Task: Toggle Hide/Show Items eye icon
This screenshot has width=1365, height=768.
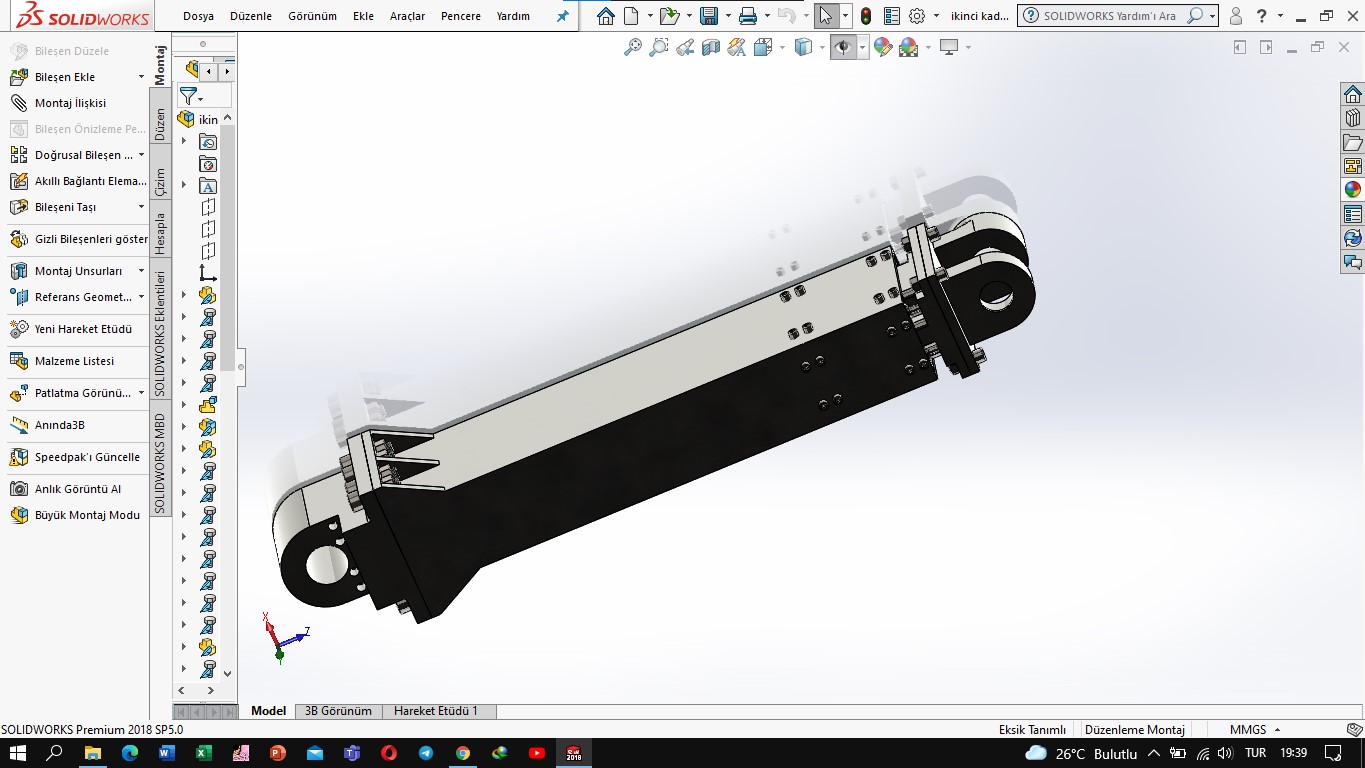Action: tap(843, 47)
